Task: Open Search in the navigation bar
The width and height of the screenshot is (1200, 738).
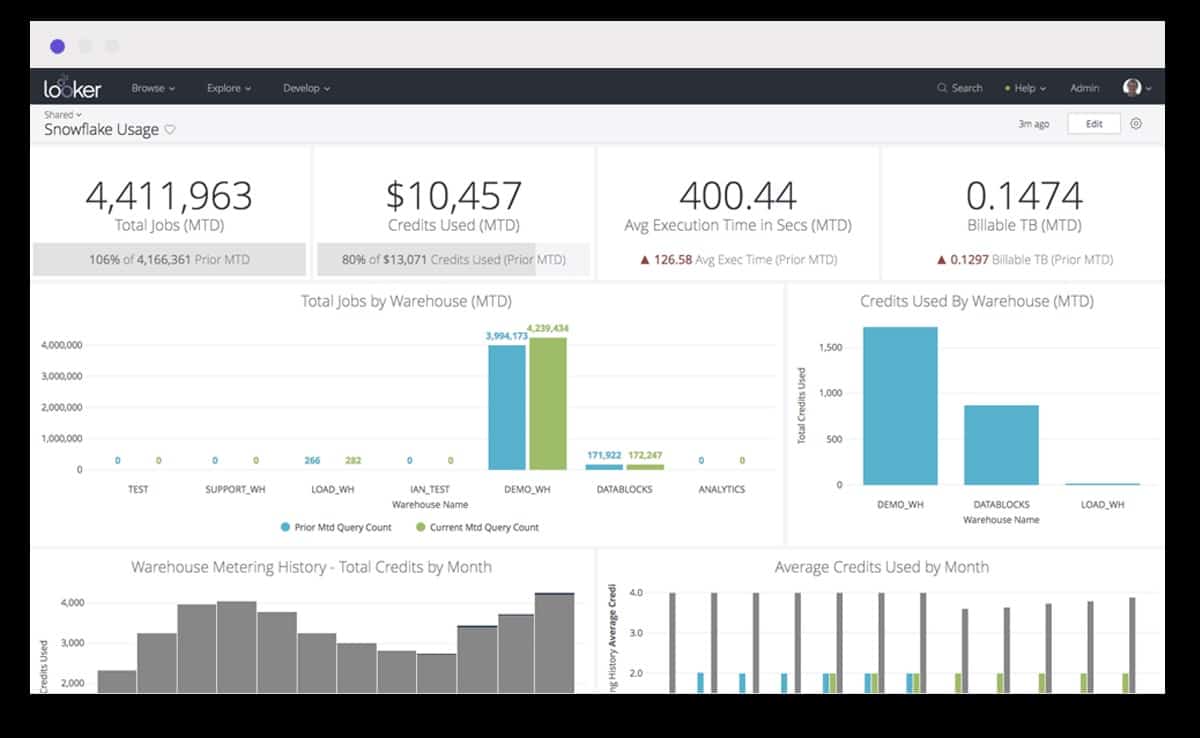Action: [x=960, y=88]
